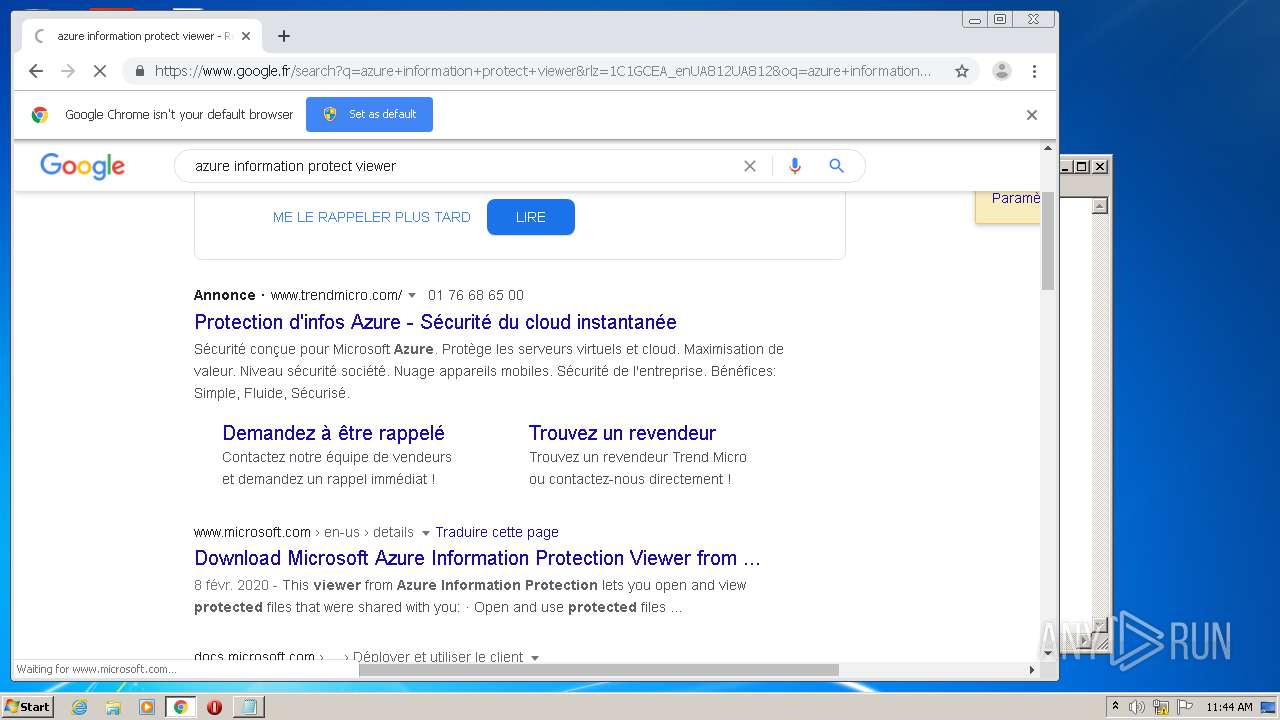Open the Windows Start menu
Image resolution: width=1280 pixels, height=720 pixels.
[x=27, y=707]
